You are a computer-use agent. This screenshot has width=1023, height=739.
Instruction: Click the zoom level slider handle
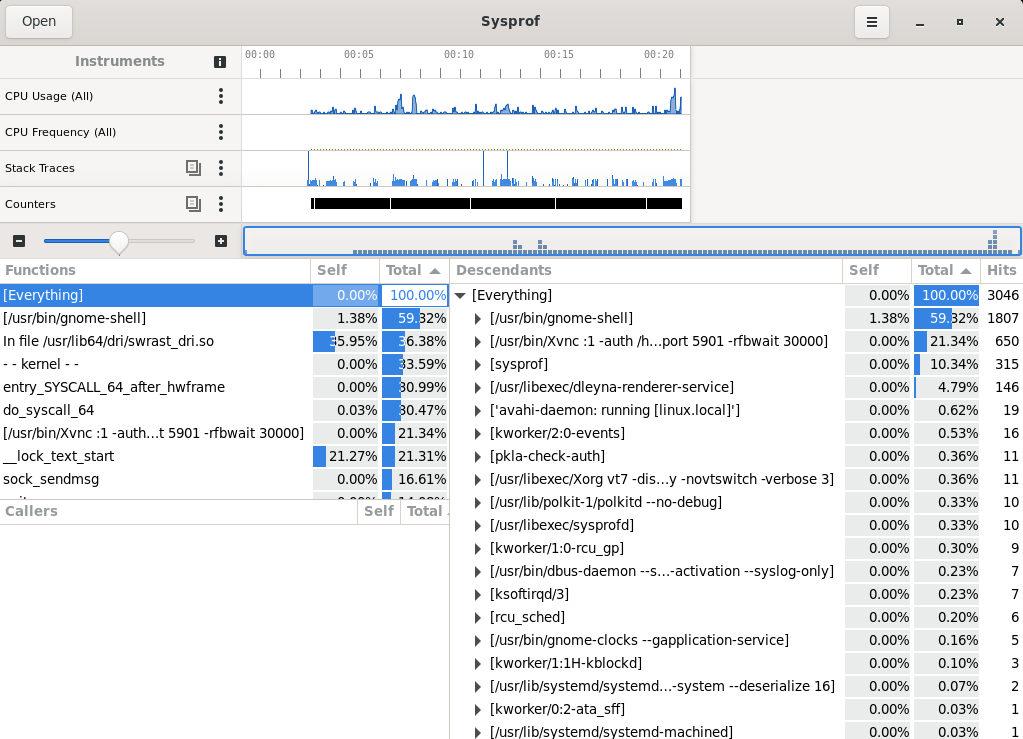tap(118, 241)
